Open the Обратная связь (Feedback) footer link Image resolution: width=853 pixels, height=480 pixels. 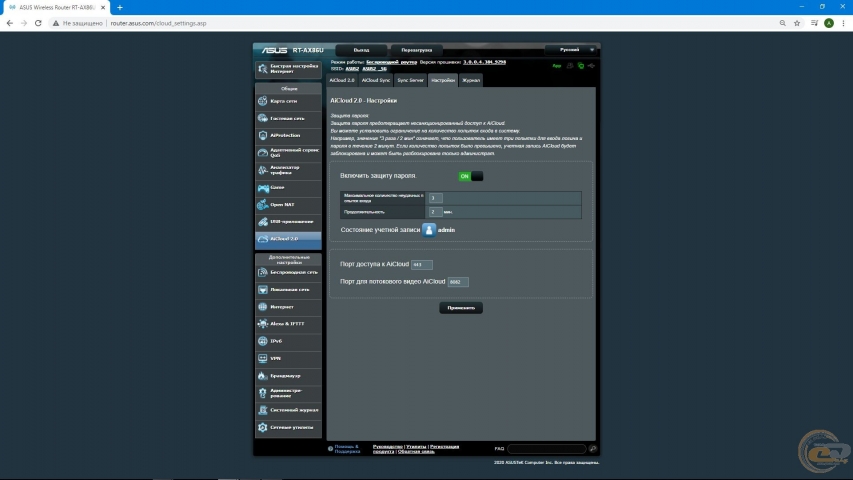[416, 452]
